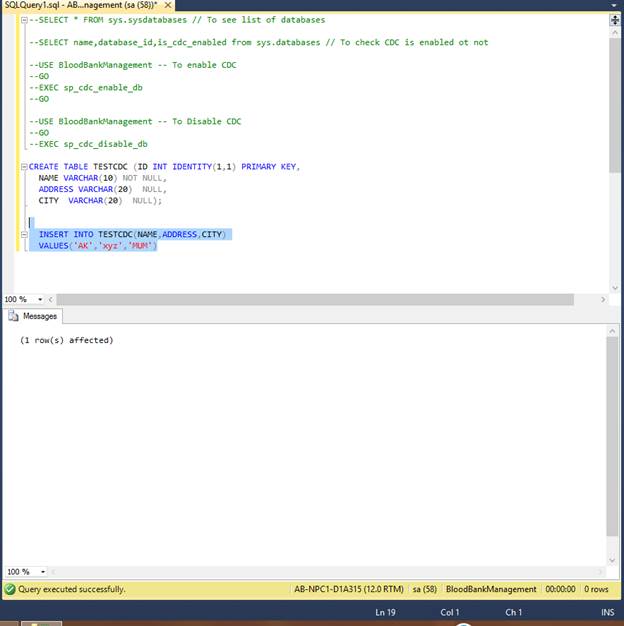Click the is_cdc_enabled comment line
This screenshot has width=624, height=626.
[258, 42]
